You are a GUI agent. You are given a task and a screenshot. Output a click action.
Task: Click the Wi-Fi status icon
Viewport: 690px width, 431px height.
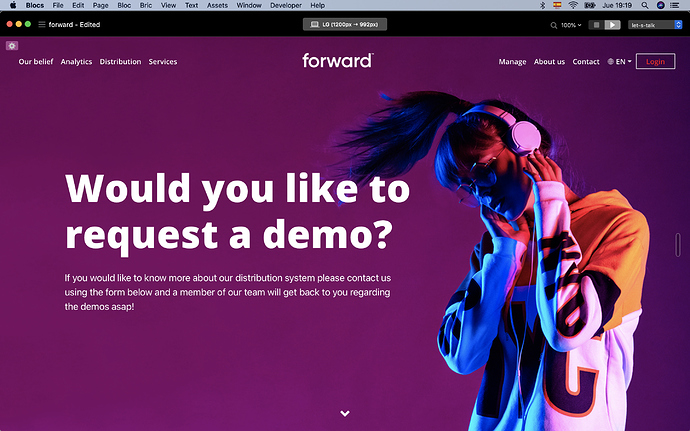click(573, 5)
